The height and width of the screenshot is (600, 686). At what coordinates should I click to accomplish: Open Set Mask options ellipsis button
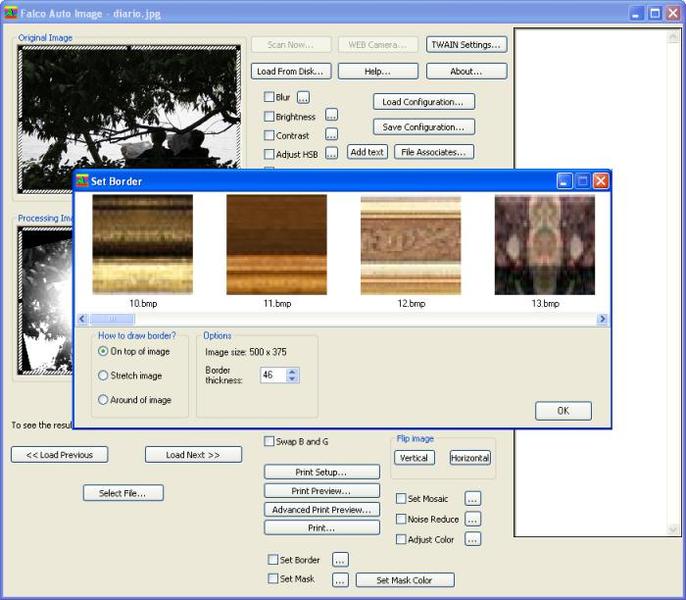pos(340,580)
